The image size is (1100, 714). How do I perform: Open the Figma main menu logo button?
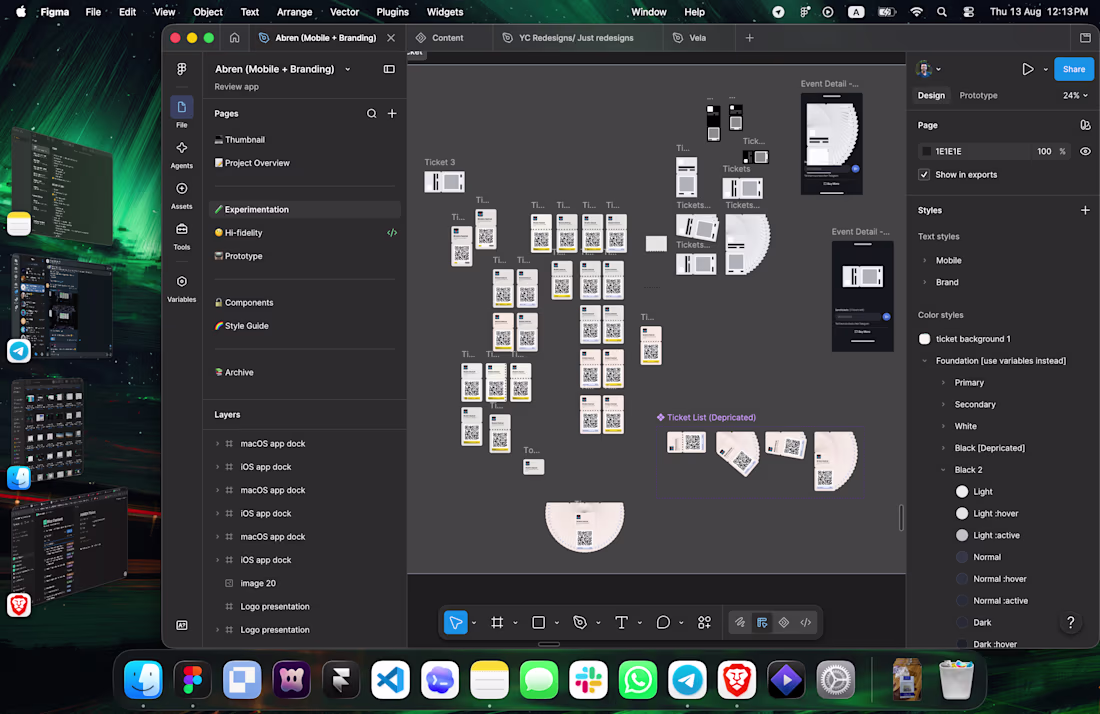pyautogui.click(x=182, y=69)
